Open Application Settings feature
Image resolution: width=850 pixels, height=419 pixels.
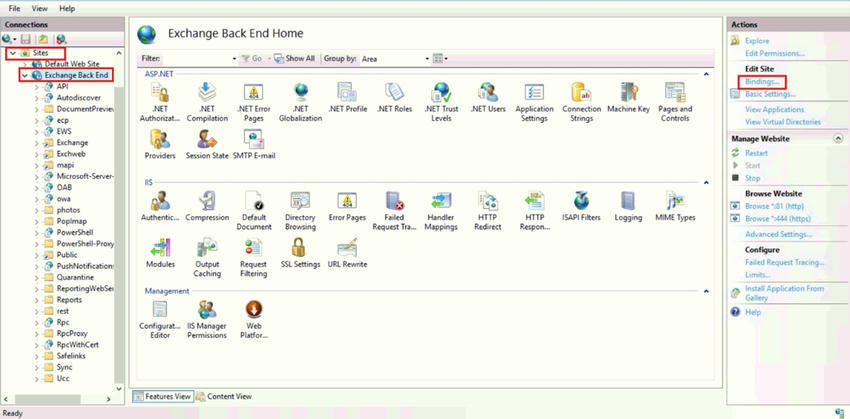click(534, 102)
